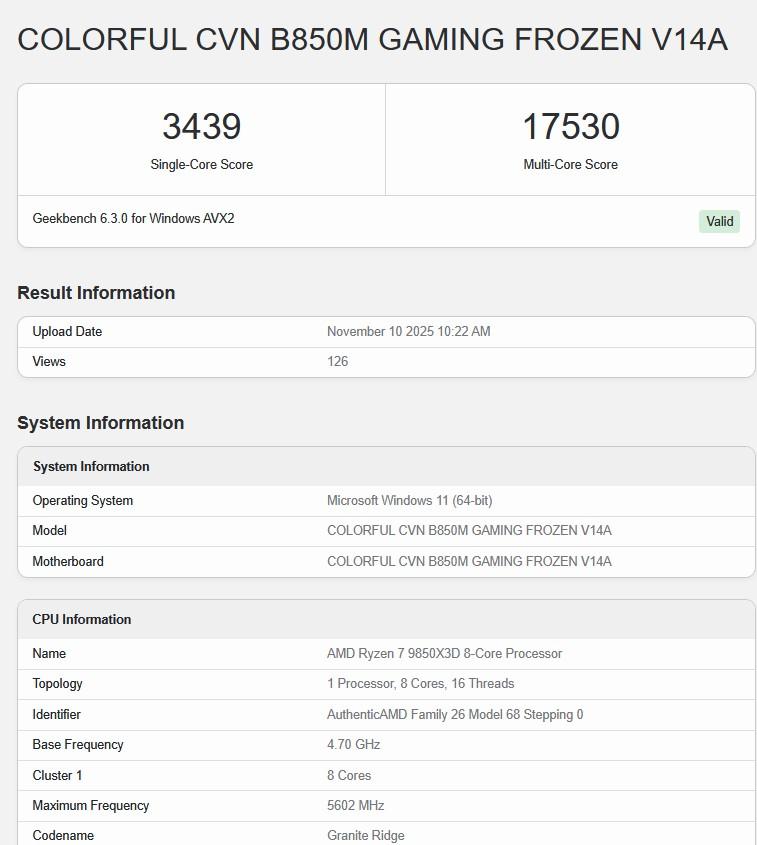The width and height of the screenshot is (757, 845).
Task: Select the single-core score value 3439
Action: tap(202, 127)
